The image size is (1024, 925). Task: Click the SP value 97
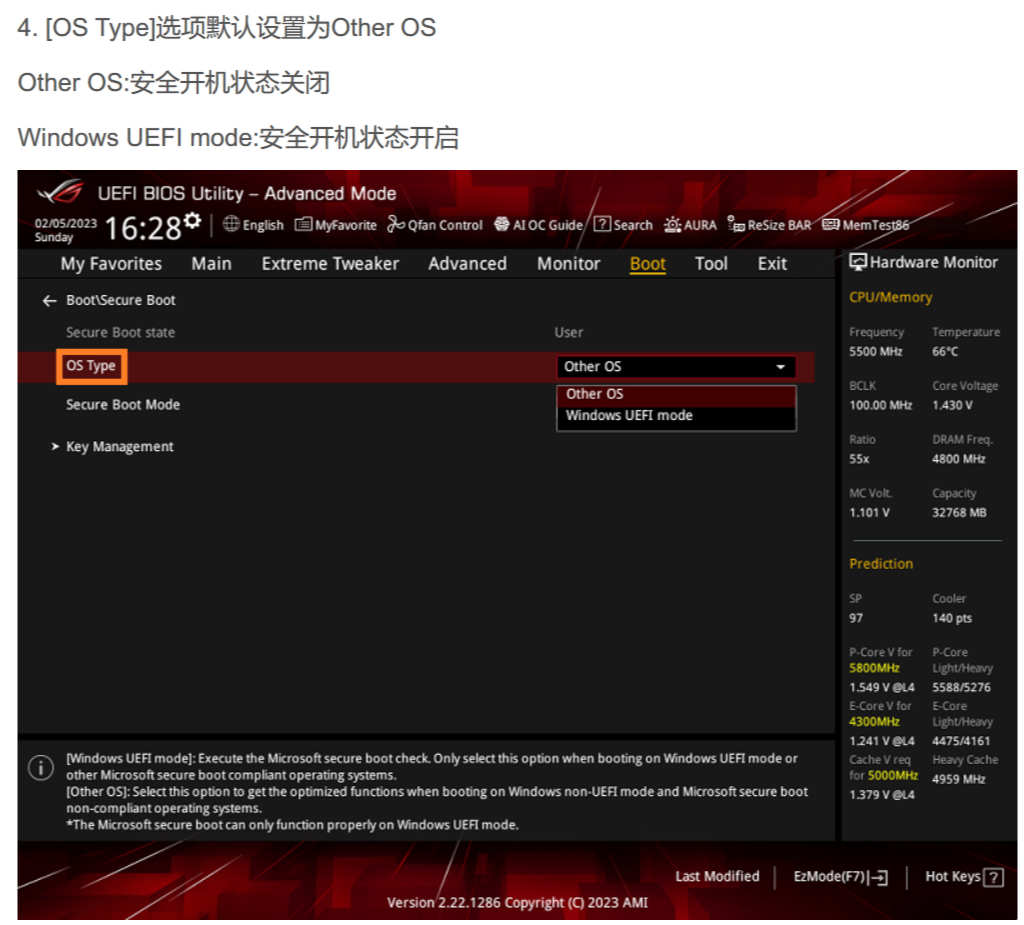[856, 618]
